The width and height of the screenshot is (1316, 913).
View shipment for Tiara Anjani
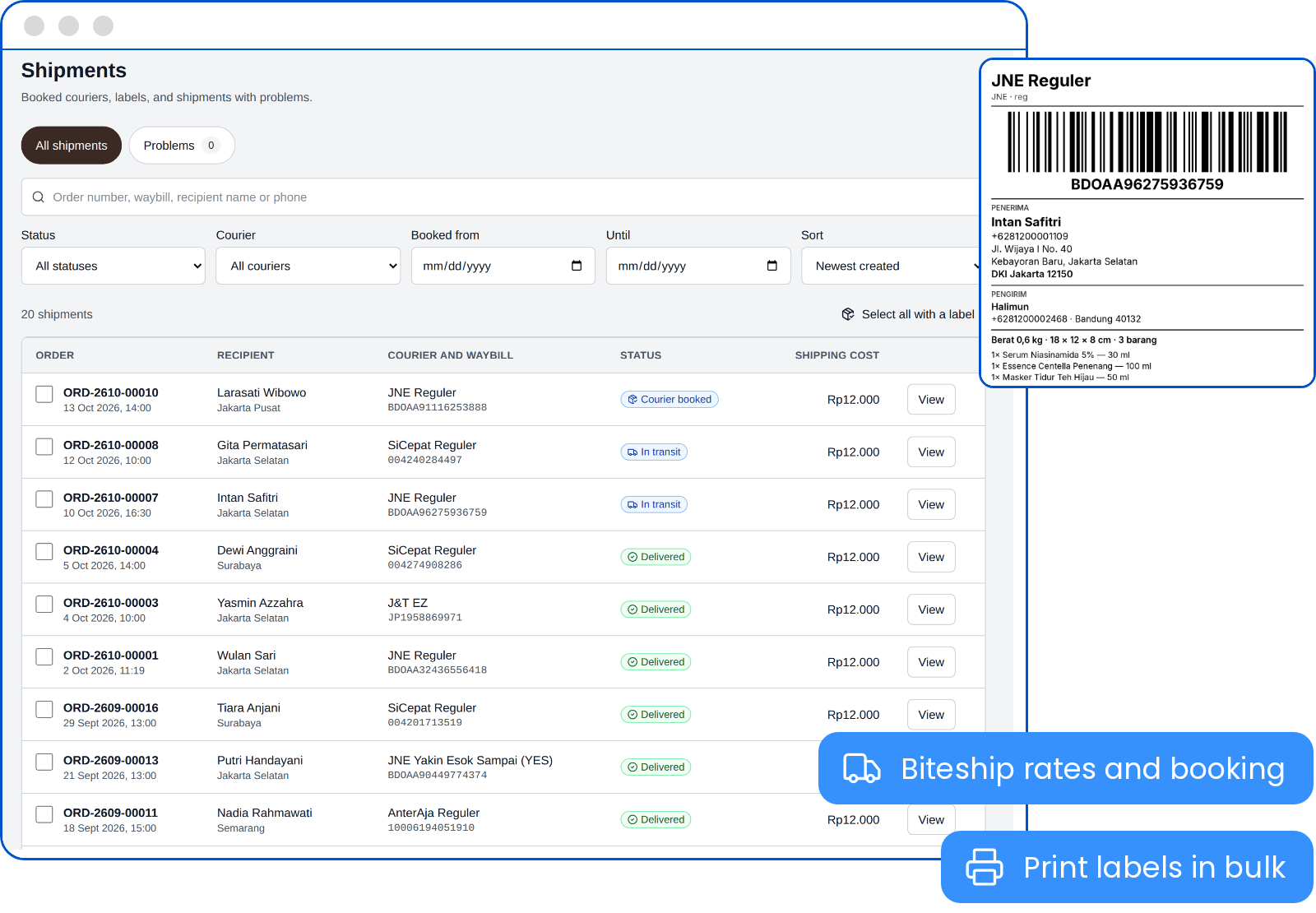point(931,715)
